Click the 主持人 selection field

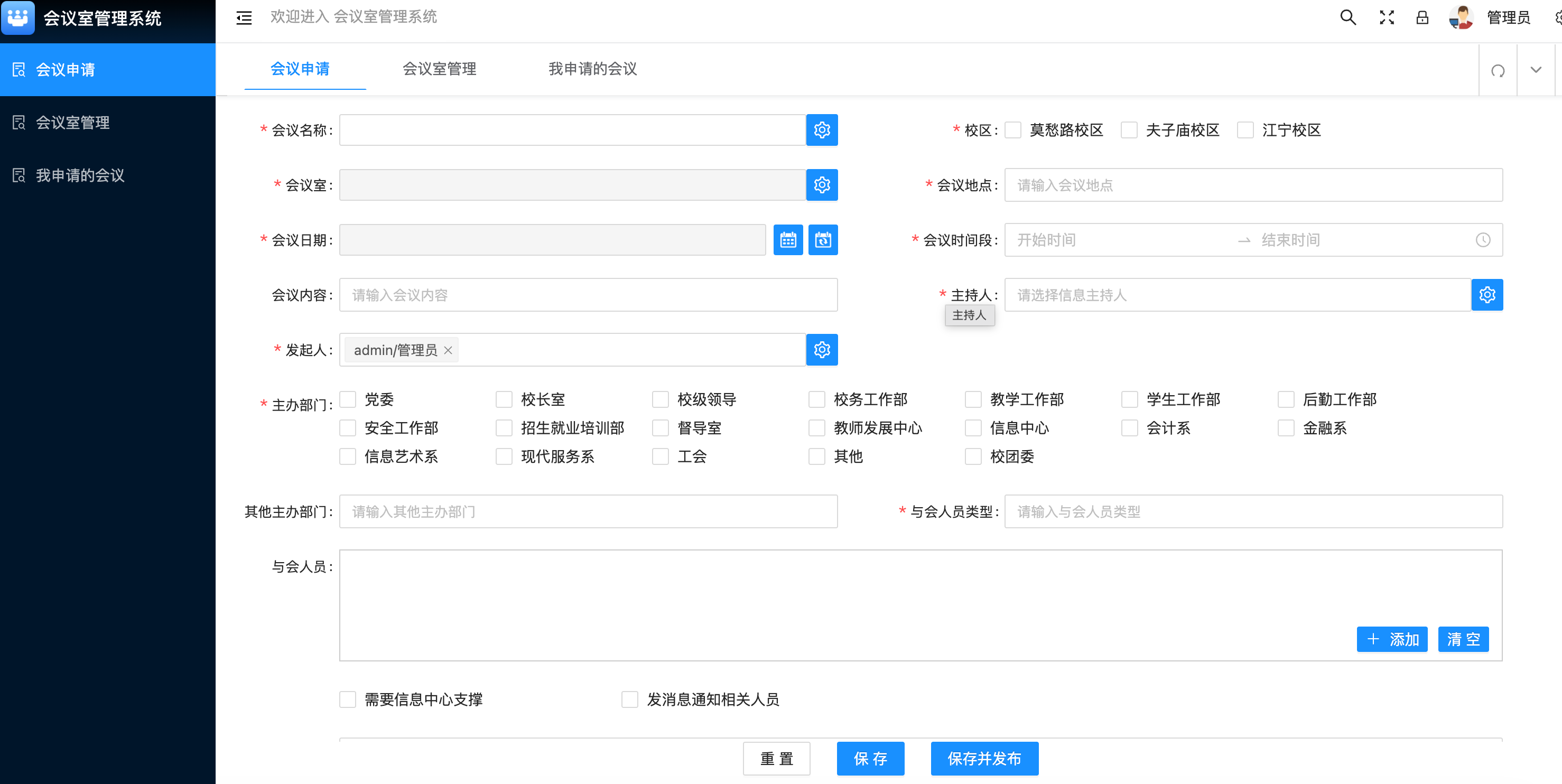[1238, 295]
